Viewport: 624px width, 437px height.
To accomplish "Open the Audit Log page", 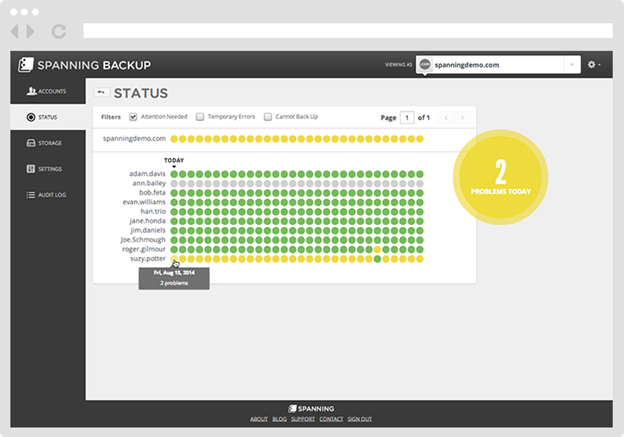I will tap(48, 195).
